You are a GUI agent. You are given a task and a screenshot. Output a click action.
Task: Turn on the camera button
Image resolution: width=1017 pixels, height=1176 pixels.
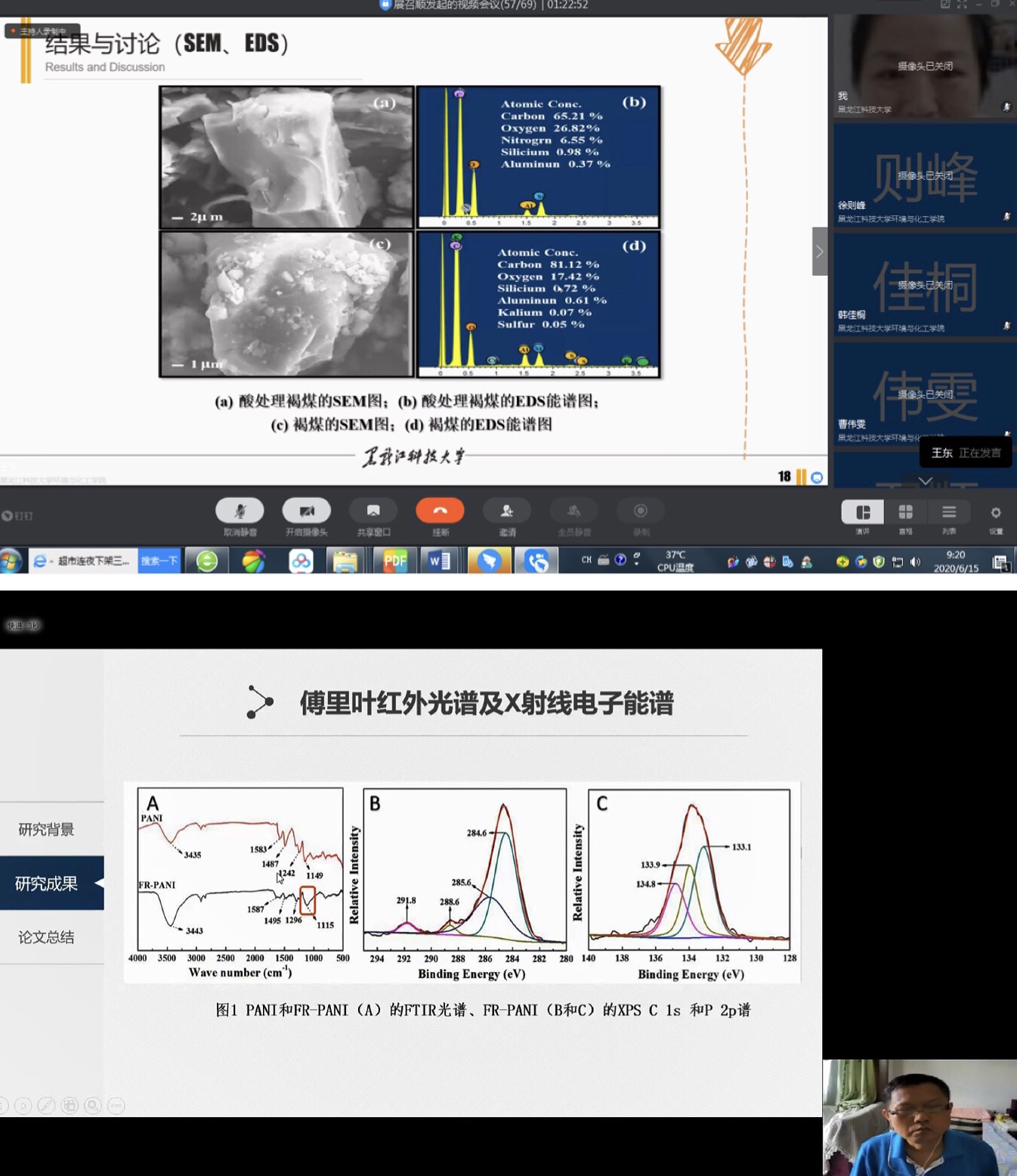pos(306,512)
